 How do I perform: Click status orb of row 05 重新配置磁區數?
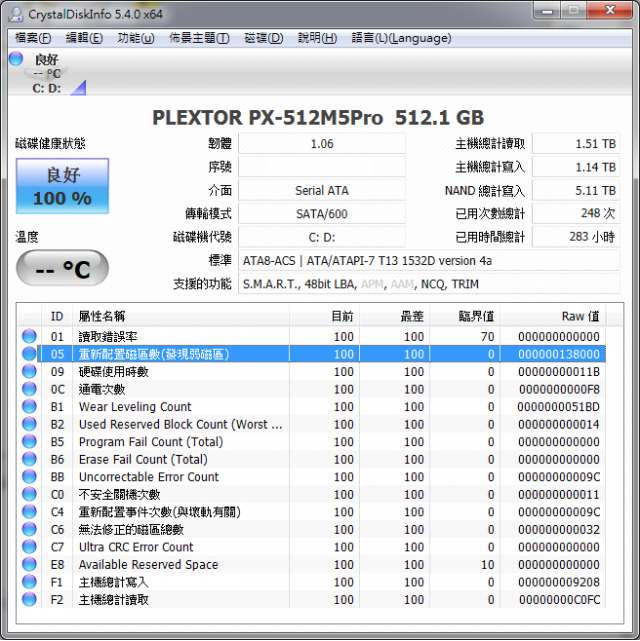29,354
